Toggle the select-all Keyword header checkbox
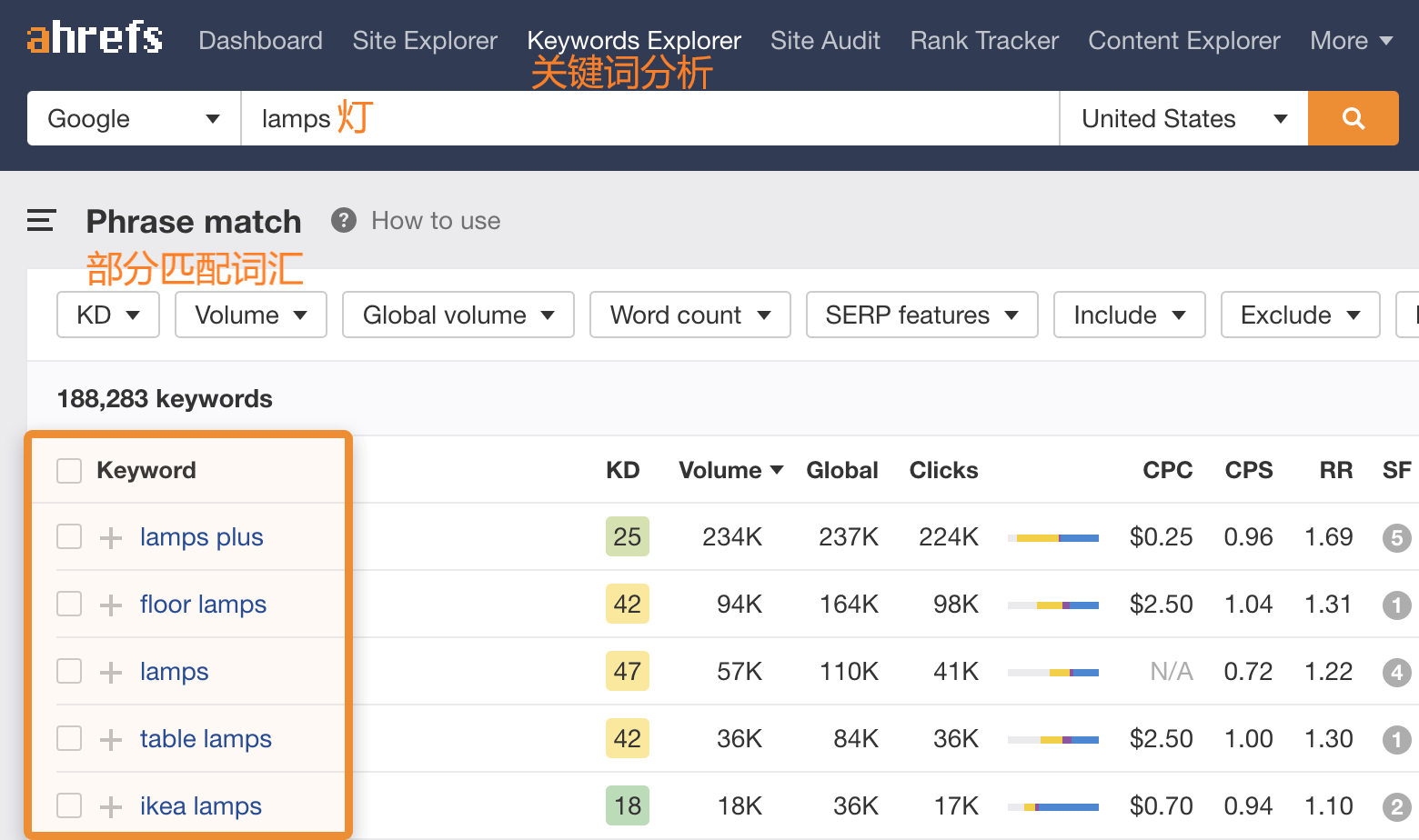The height and width of the screenshot is (840, 1419). coord(69,471)
